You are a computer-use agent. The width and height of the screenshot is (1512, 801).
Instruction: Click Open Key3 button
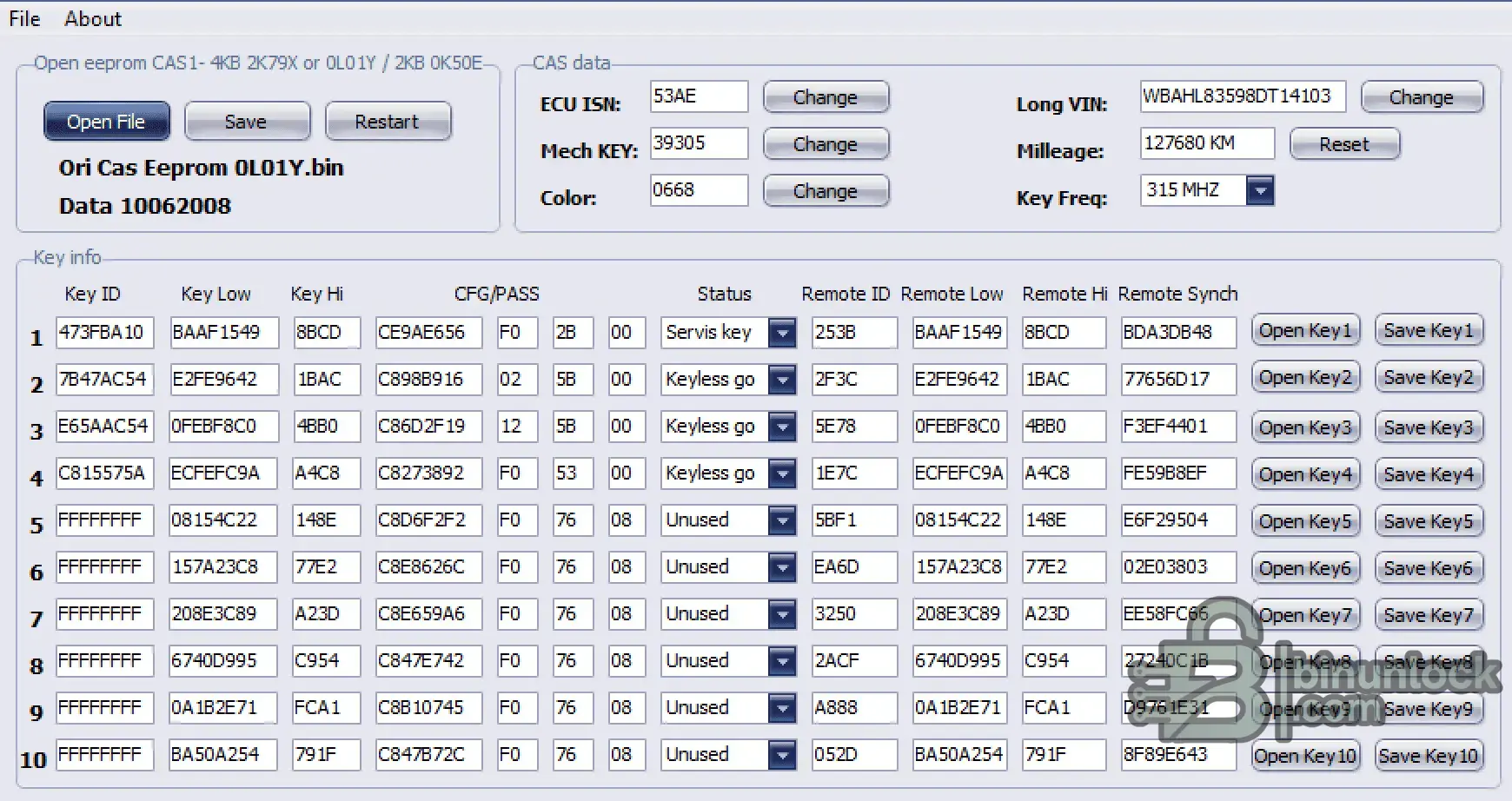pos(1305,427)
